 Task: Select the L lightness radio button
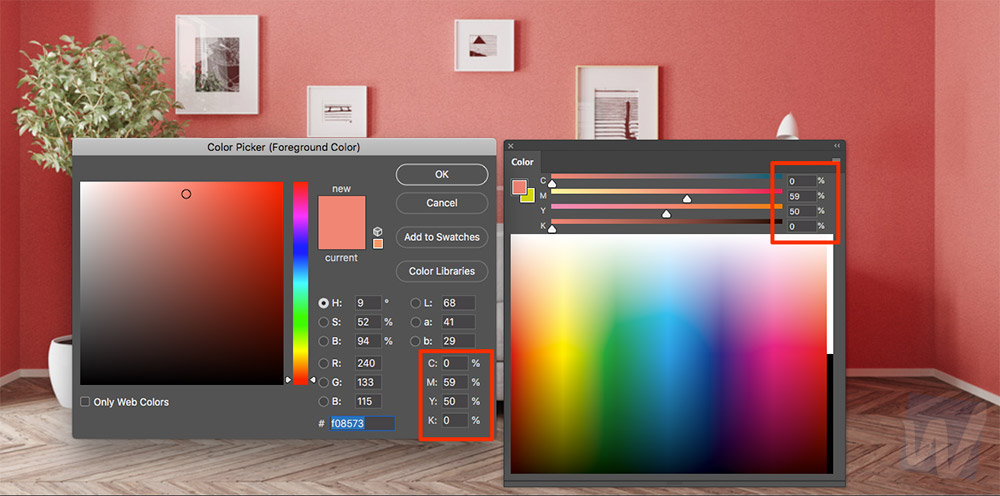(x=416, y=303)
